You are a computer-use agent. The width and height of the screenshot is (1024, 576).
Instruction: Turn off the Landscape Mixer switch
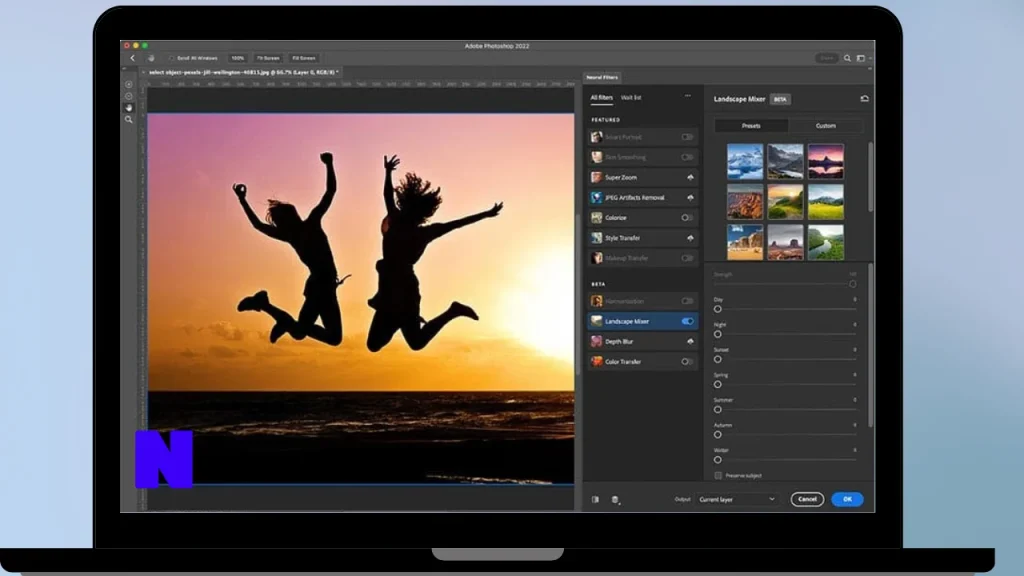tap(687, 321)
